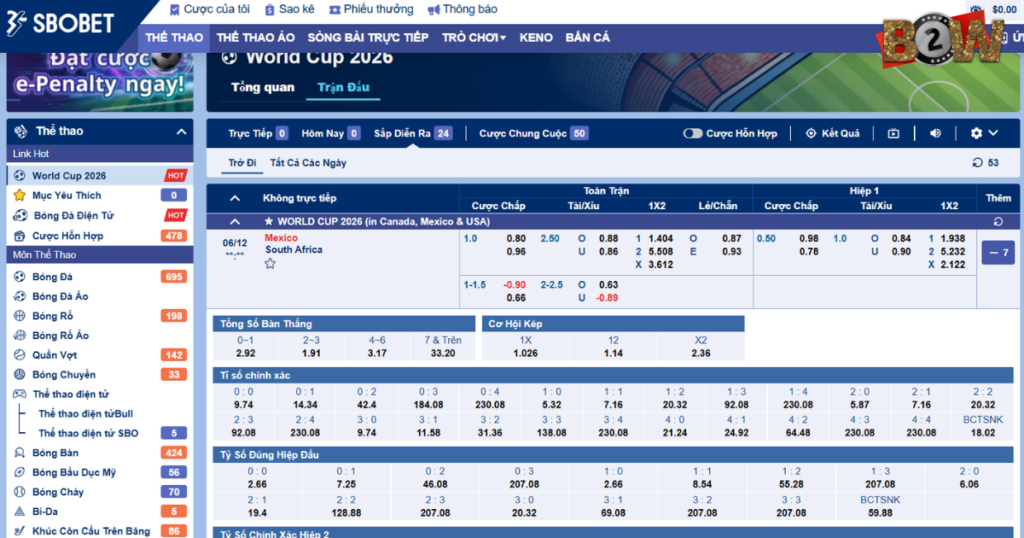The image size is (1024, 538).
Task: Select draw odds 3.612 full match
Action: click(x=660, y=264)
